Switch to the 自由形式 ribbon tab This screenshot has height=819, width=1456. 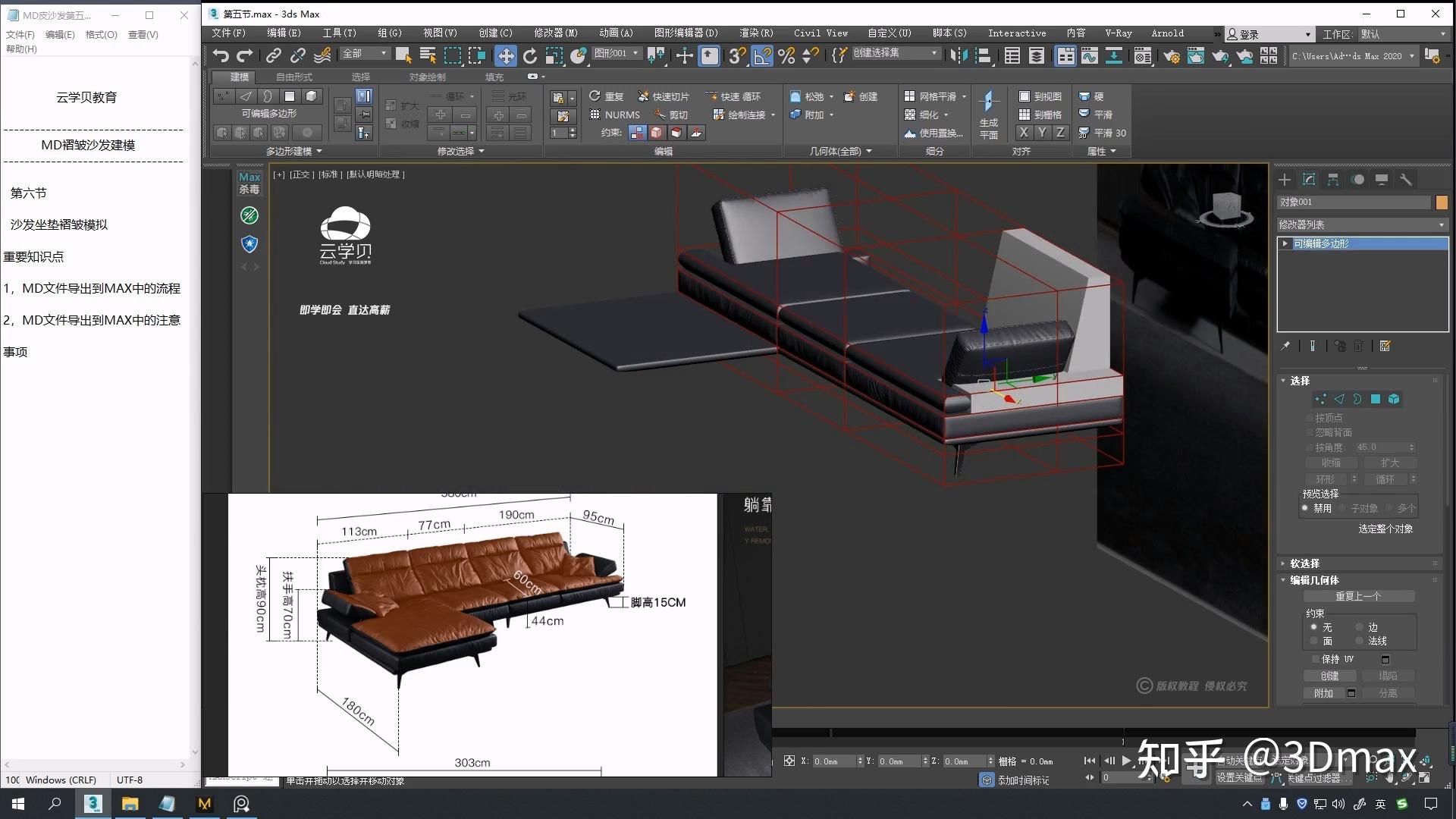pyautogui.click(x=295, y=76)
